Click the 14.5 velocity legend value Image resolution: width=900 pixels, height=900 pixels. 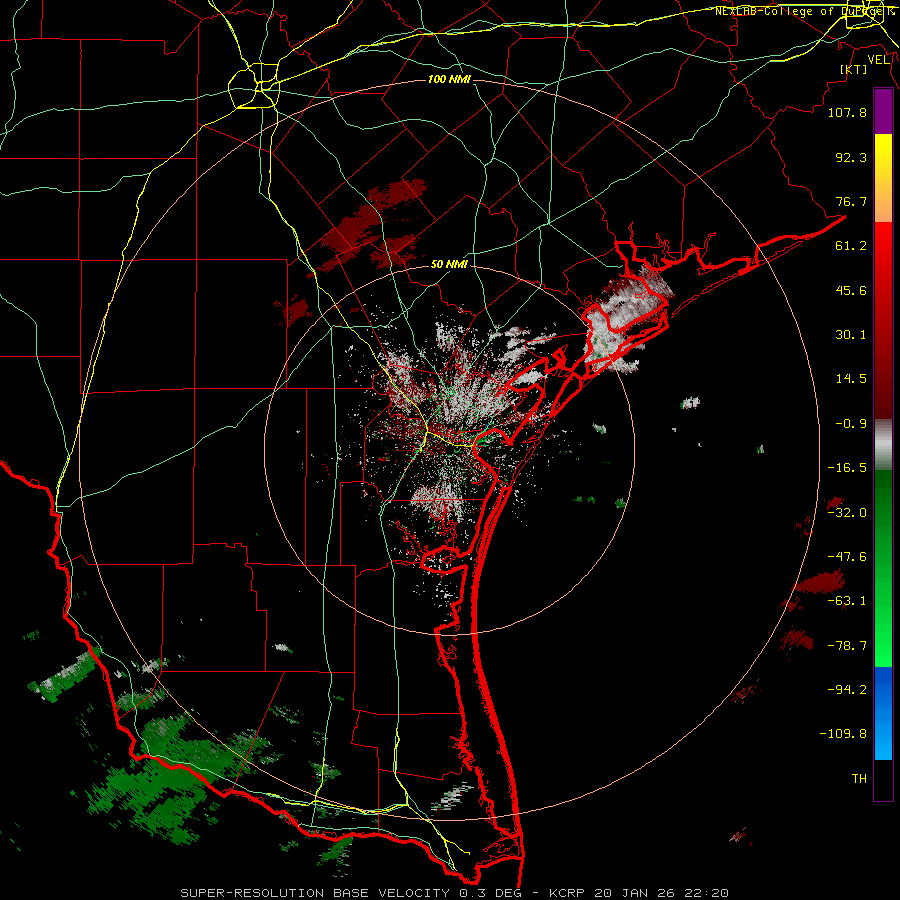[851, 379]
